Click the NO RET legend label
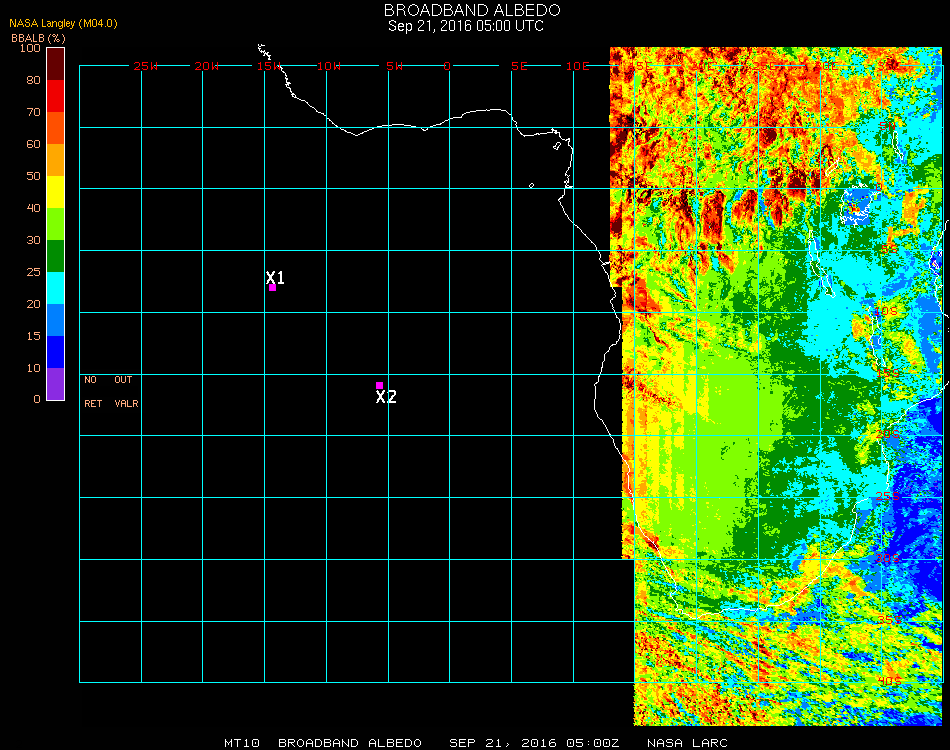Viewport: 950px width, 750px height. (x=91, y=392)
